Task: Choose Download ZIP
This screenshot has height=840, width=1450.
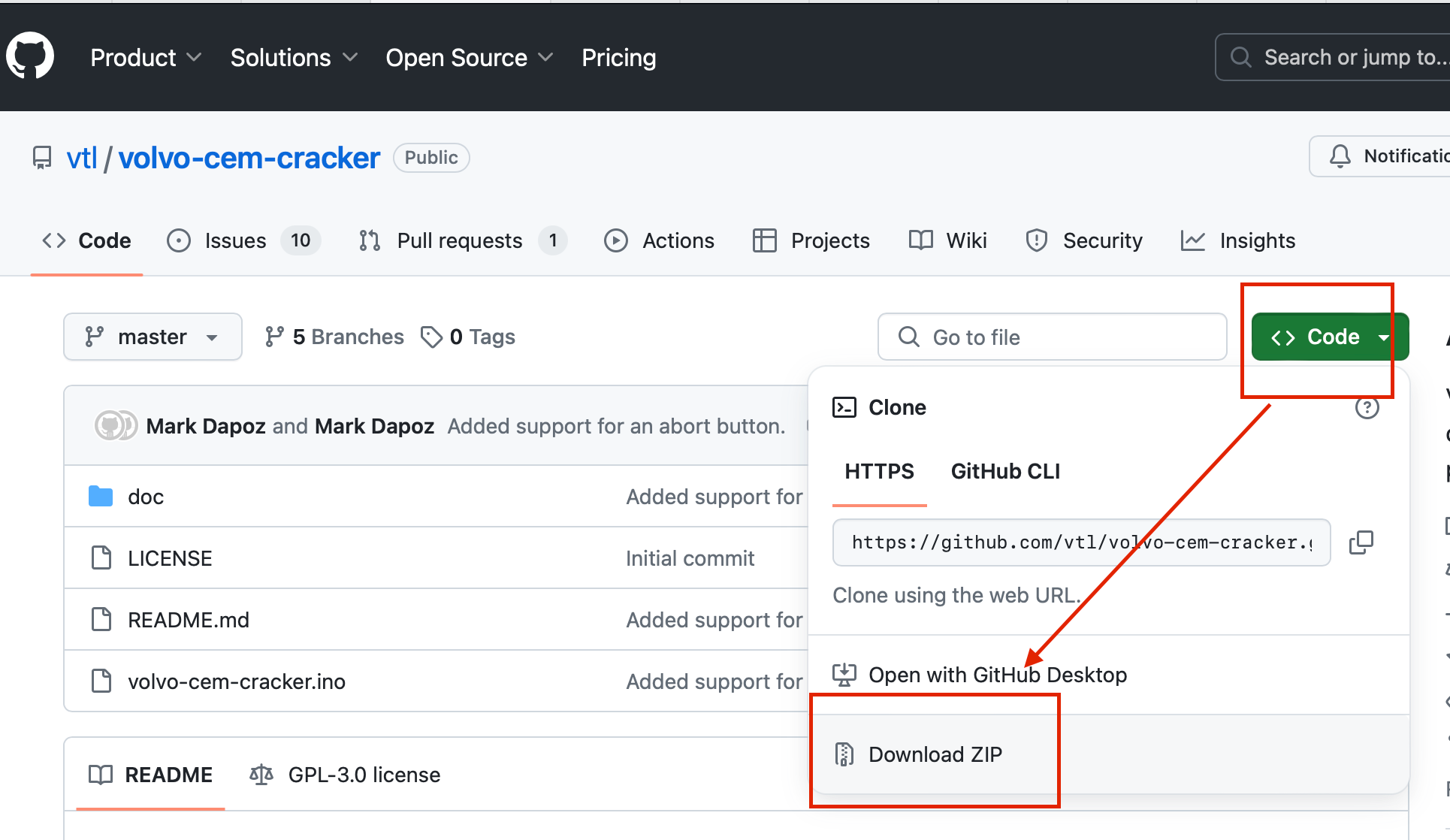Action: click(x=1109, y=754)
